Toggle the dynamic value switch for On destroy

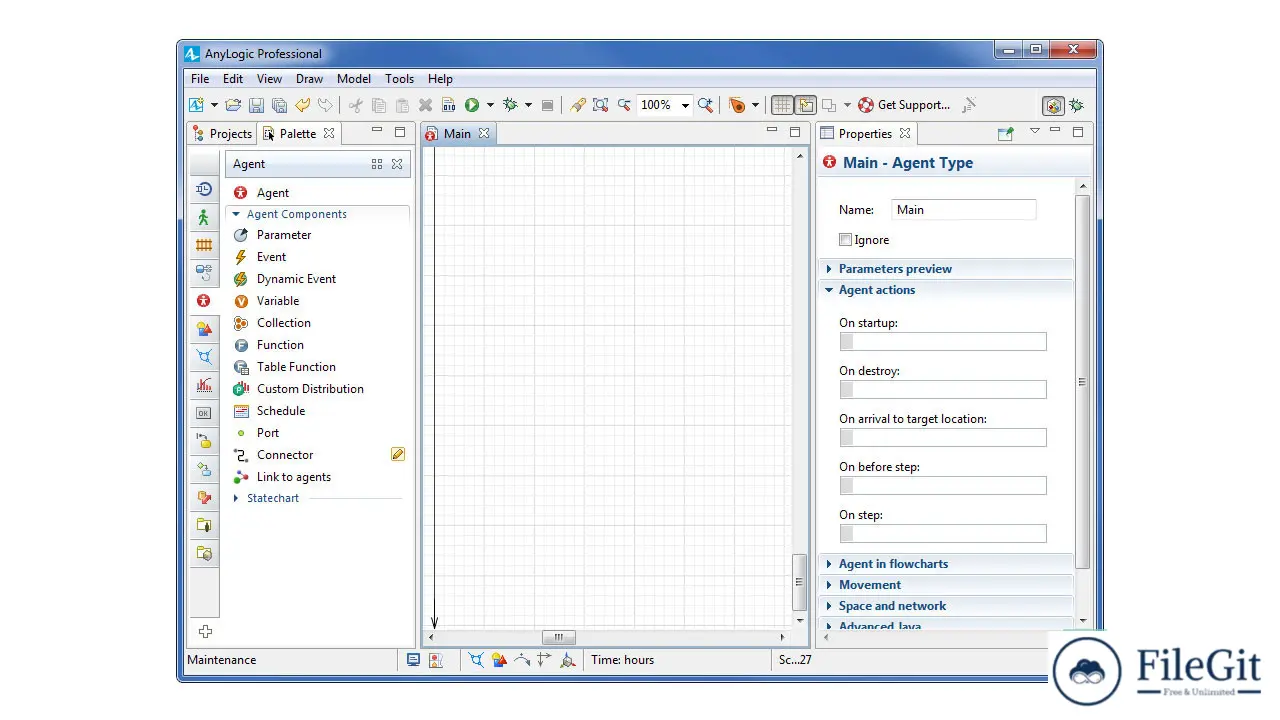coord(847,390)
